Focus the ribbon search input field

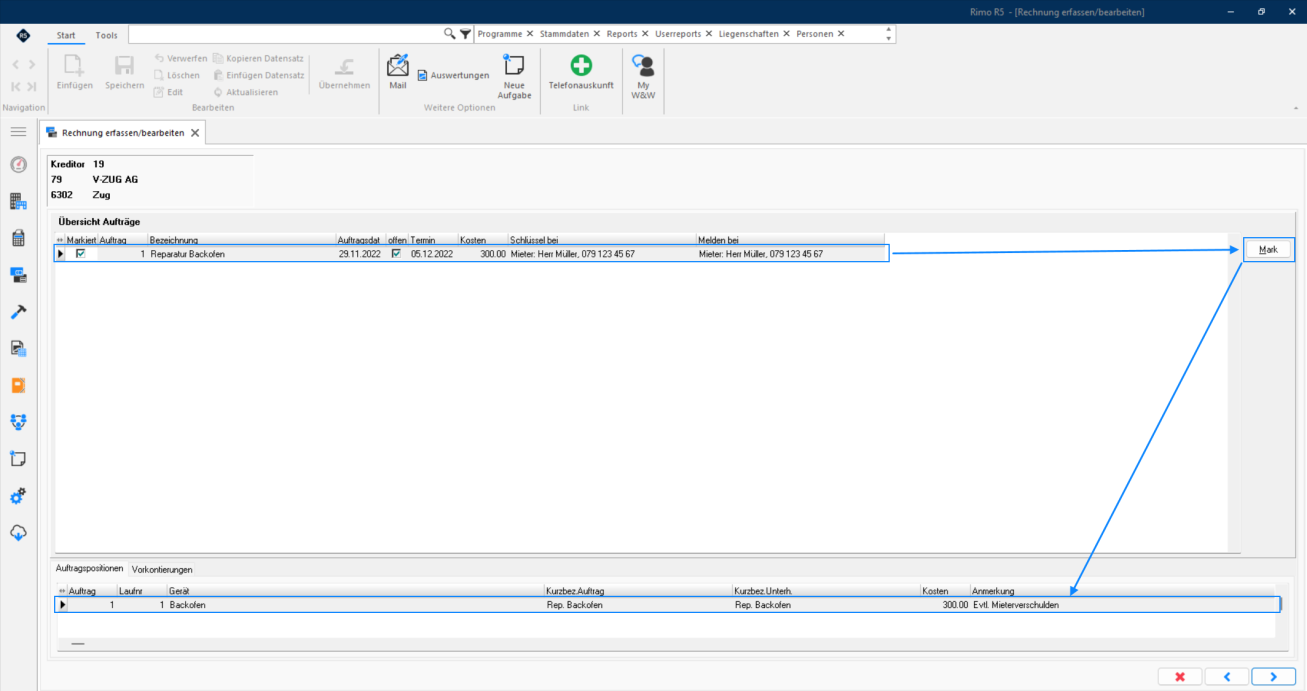[x=285, y=34]
